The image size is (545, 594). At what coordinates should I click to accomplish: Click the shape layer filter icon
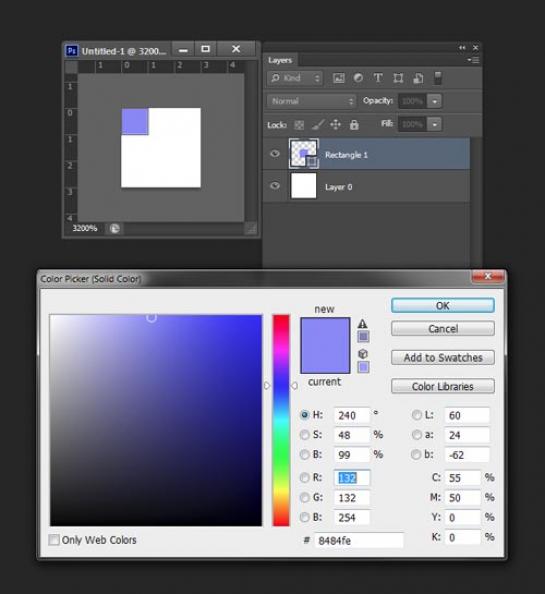pos(398,78)
